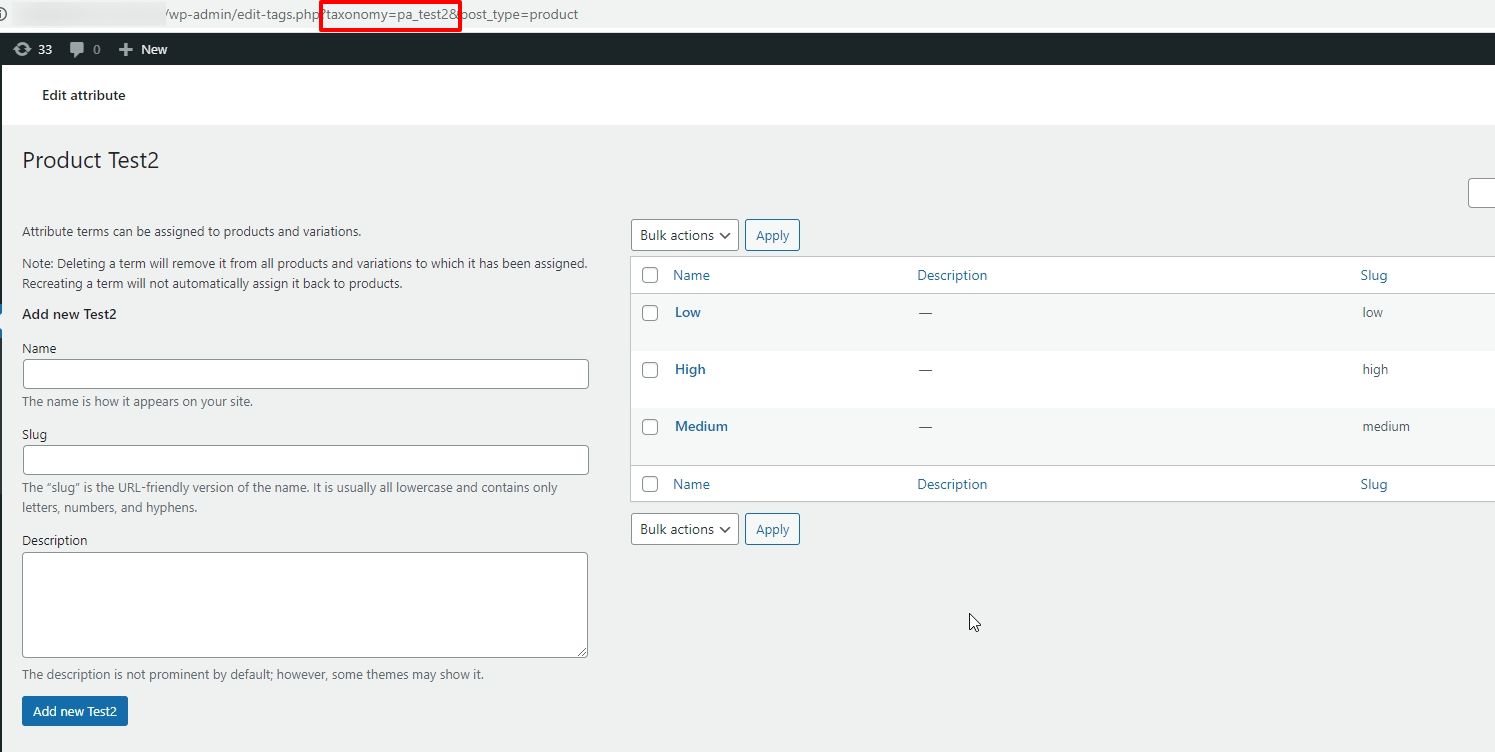Check the box for the High term
Image resolution: width=1495 pixels, height=752 pixels.
click(x=650, y=370)
